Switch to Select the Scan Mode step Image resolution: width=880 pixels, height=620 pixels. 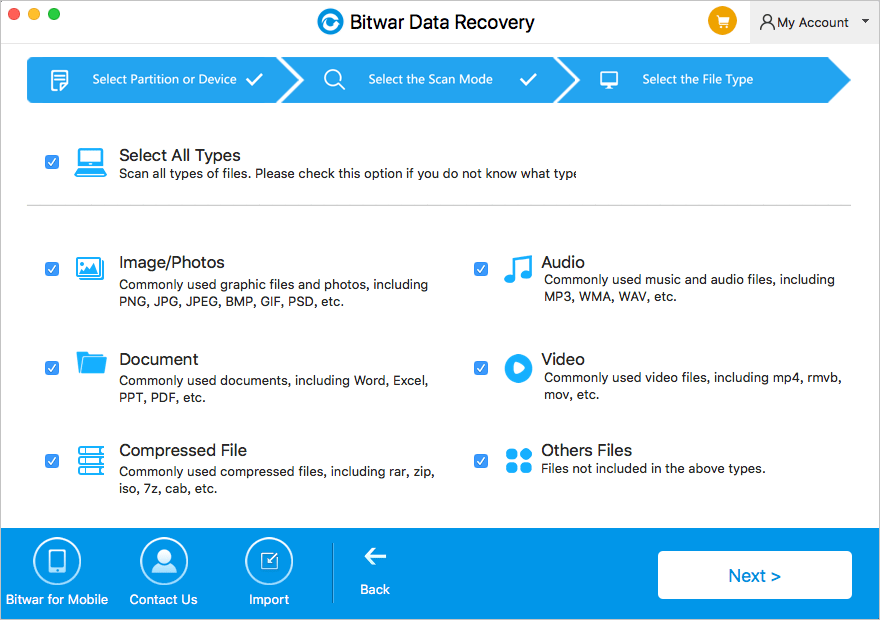[429, 79]
